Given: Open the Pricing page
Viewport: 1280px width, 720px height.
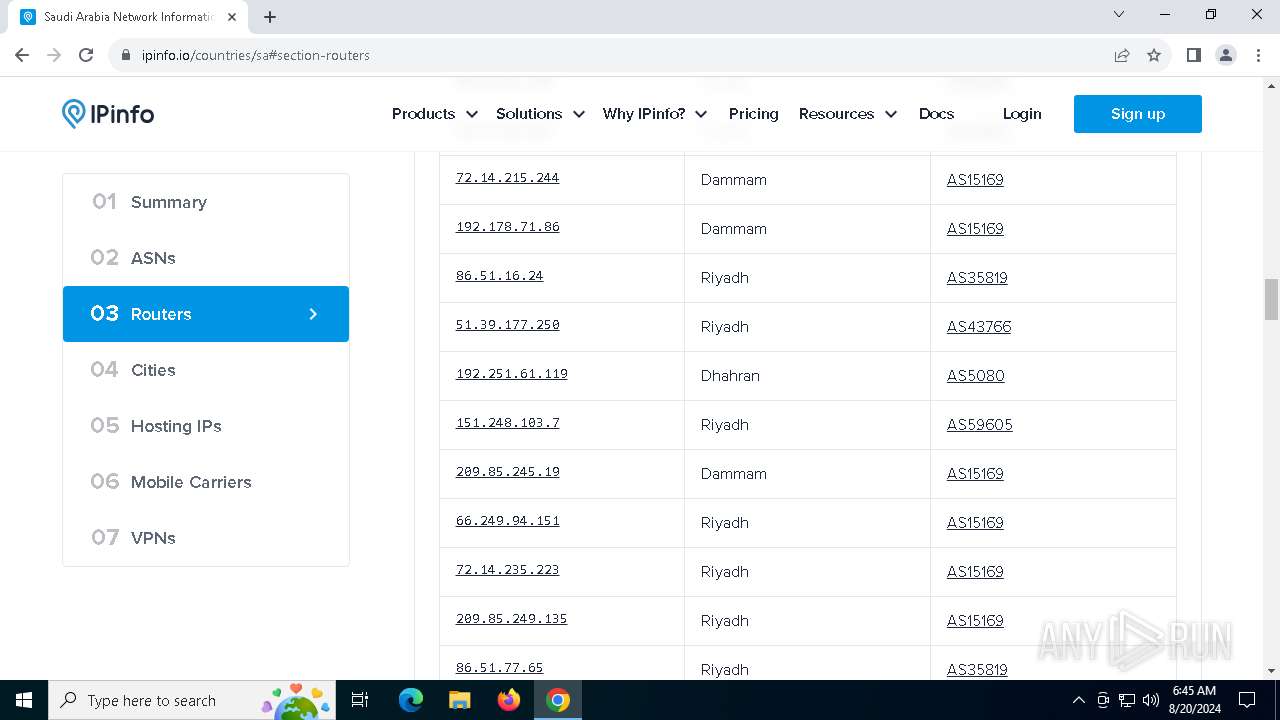Looking at the screenshot, I should 754,114.
